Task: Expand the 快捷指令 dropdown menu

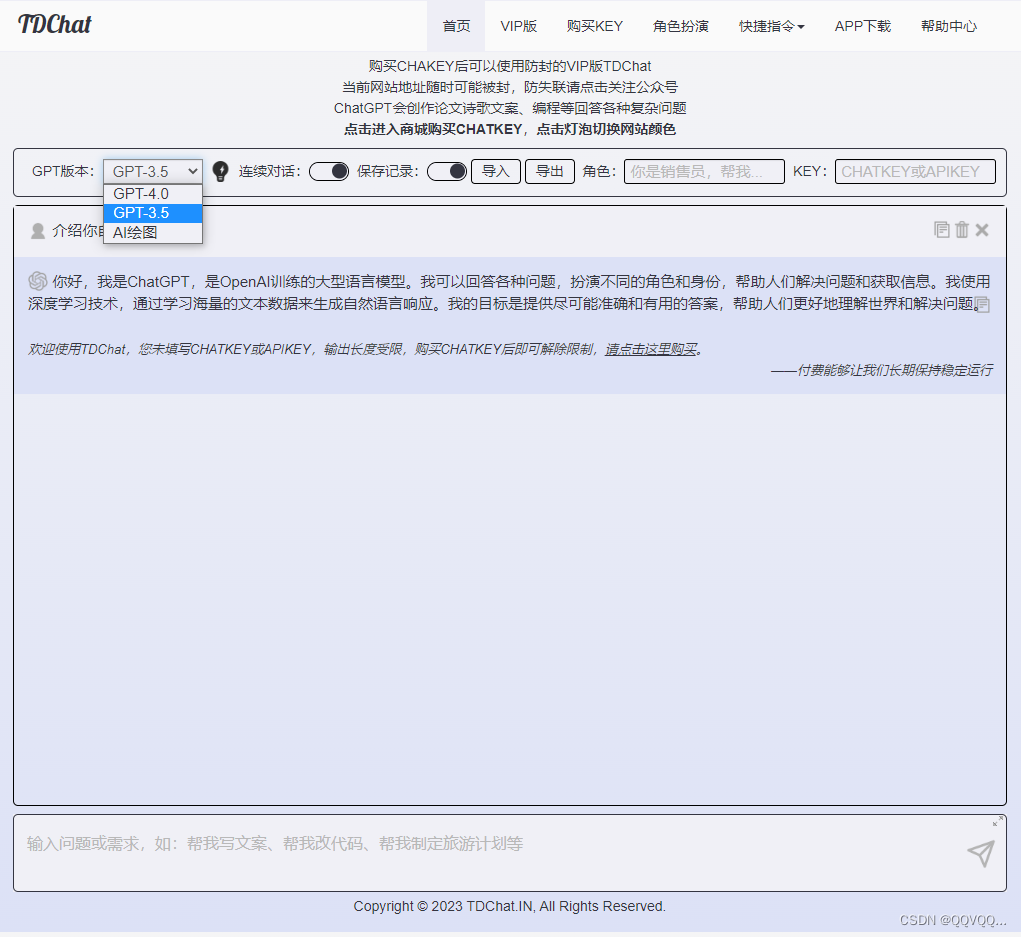Action: (x=772, y=26)
